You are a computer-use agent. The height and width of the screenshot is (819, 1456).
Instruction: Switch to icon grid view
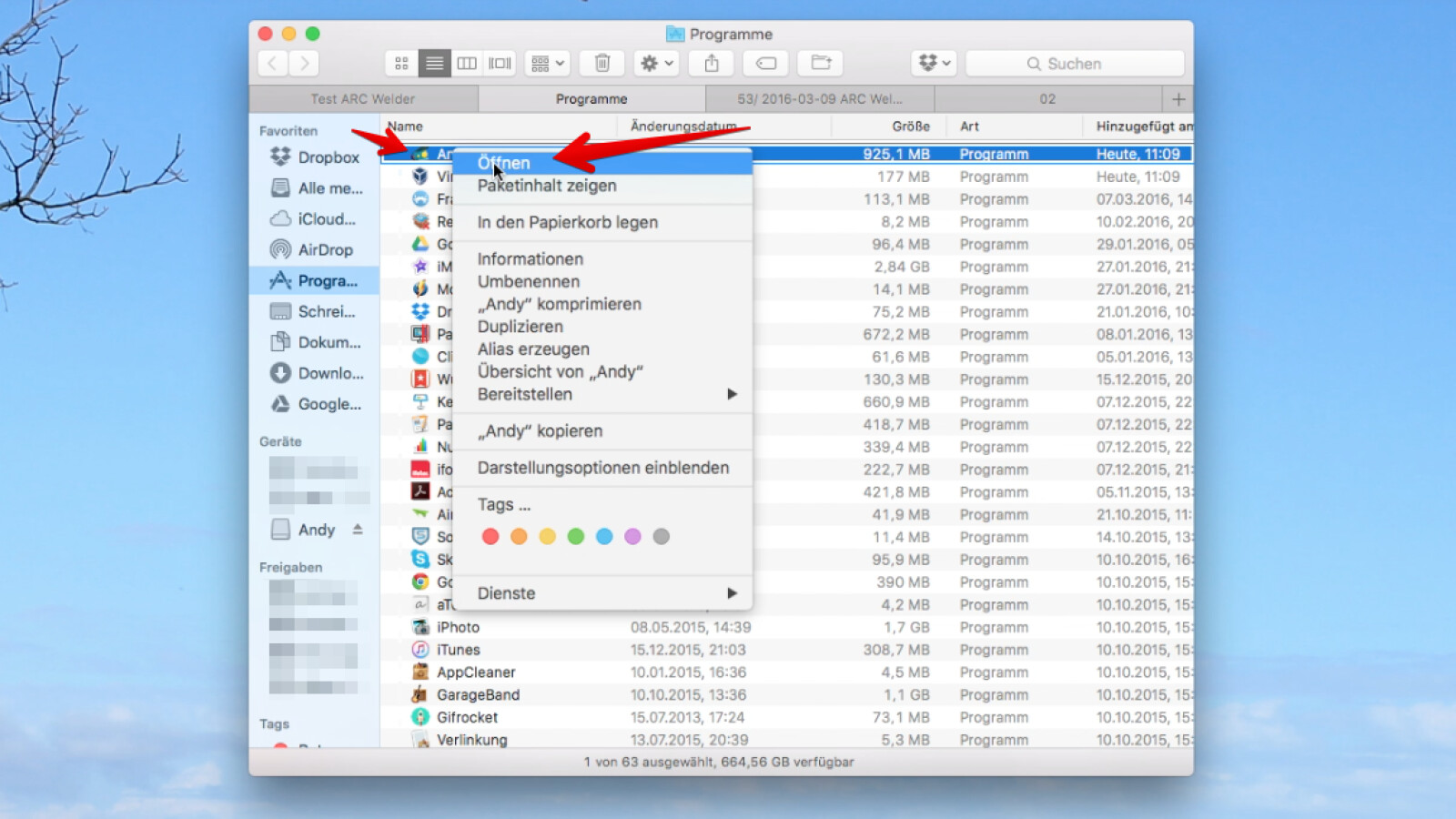point(401,63)
